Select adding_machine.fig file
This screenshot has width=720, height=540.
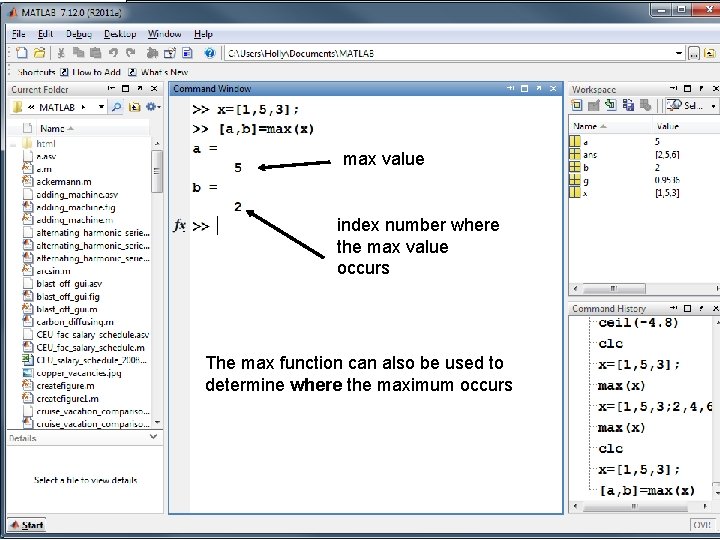tap(75, 208)
